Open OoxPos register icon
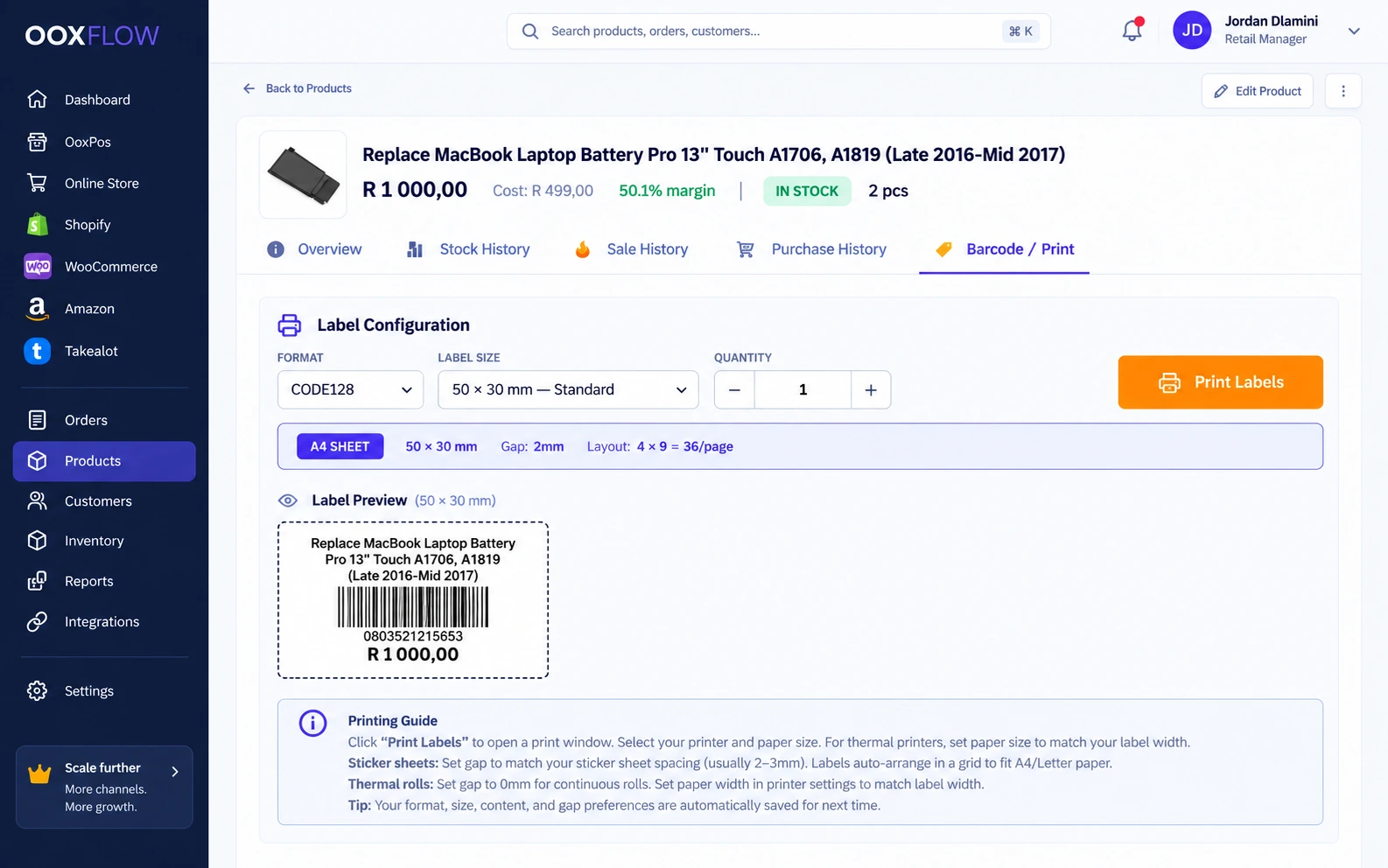 coord(37,142)
